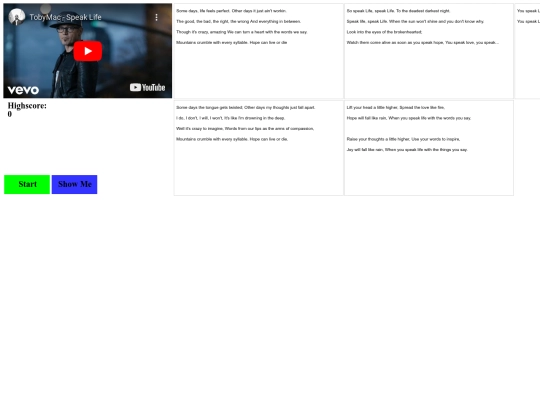Click the green Start button
This screenshot has width=540, height=405.
pyautogui.click(x=27, y=184)
